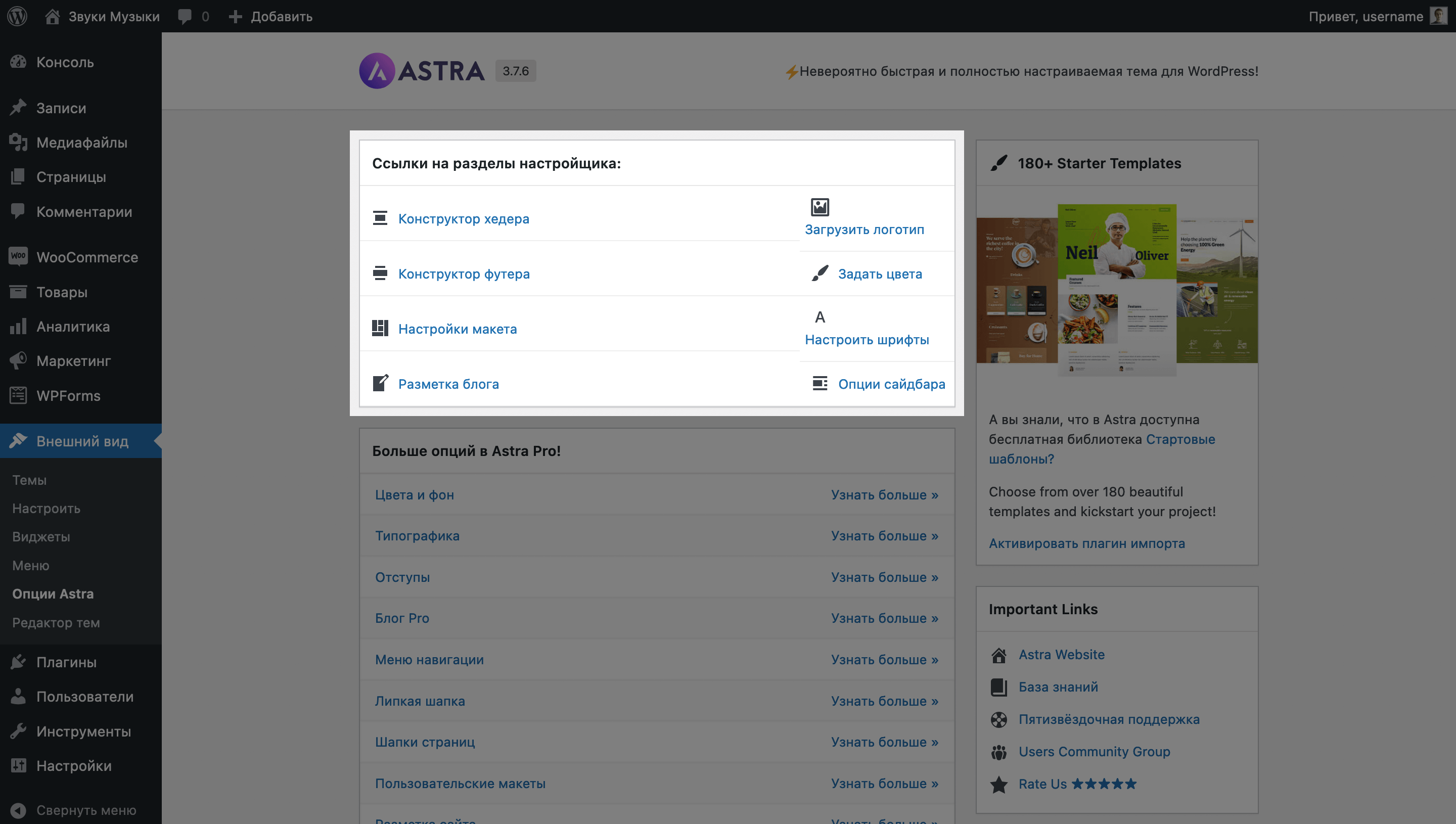Click the WPForms form icon
Image resolution: width=1456 pixels, height=824 pixels.
click(18, 395)
